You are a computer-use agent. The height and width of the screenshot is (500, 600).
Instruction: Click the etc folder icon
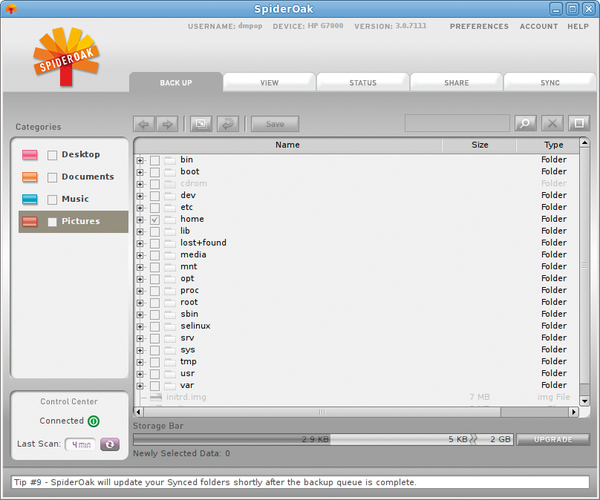170,207
